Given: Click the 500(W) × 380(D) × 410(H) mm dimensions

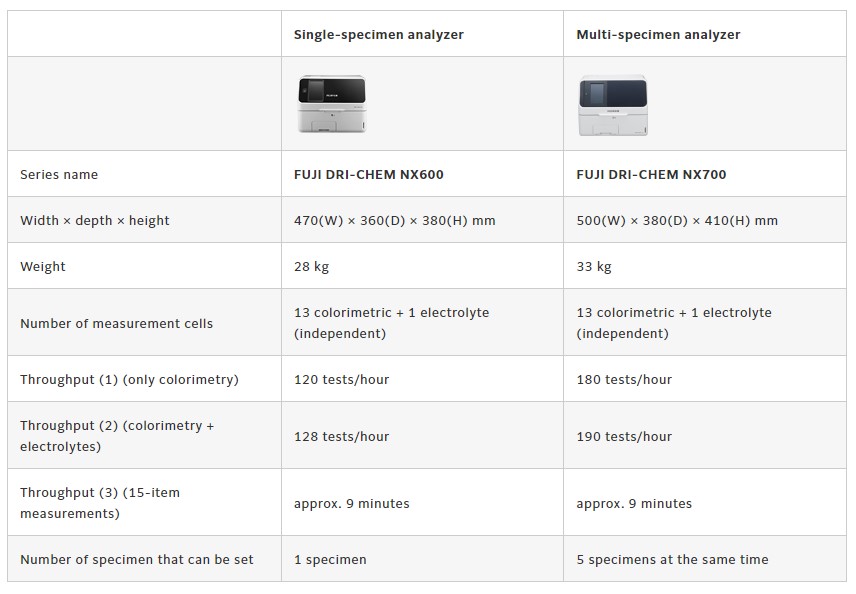Looking at the screenshot, I should coord(677,221).
